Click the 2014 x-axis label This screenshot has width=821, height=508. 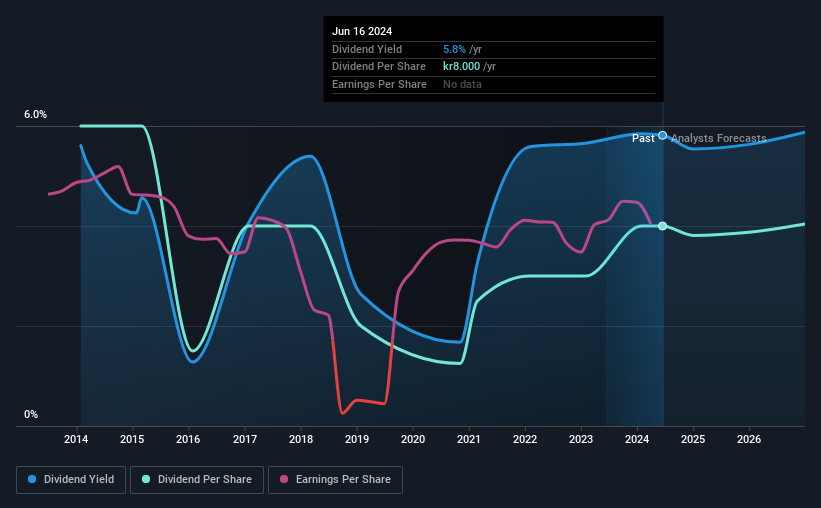pos(76,439)
